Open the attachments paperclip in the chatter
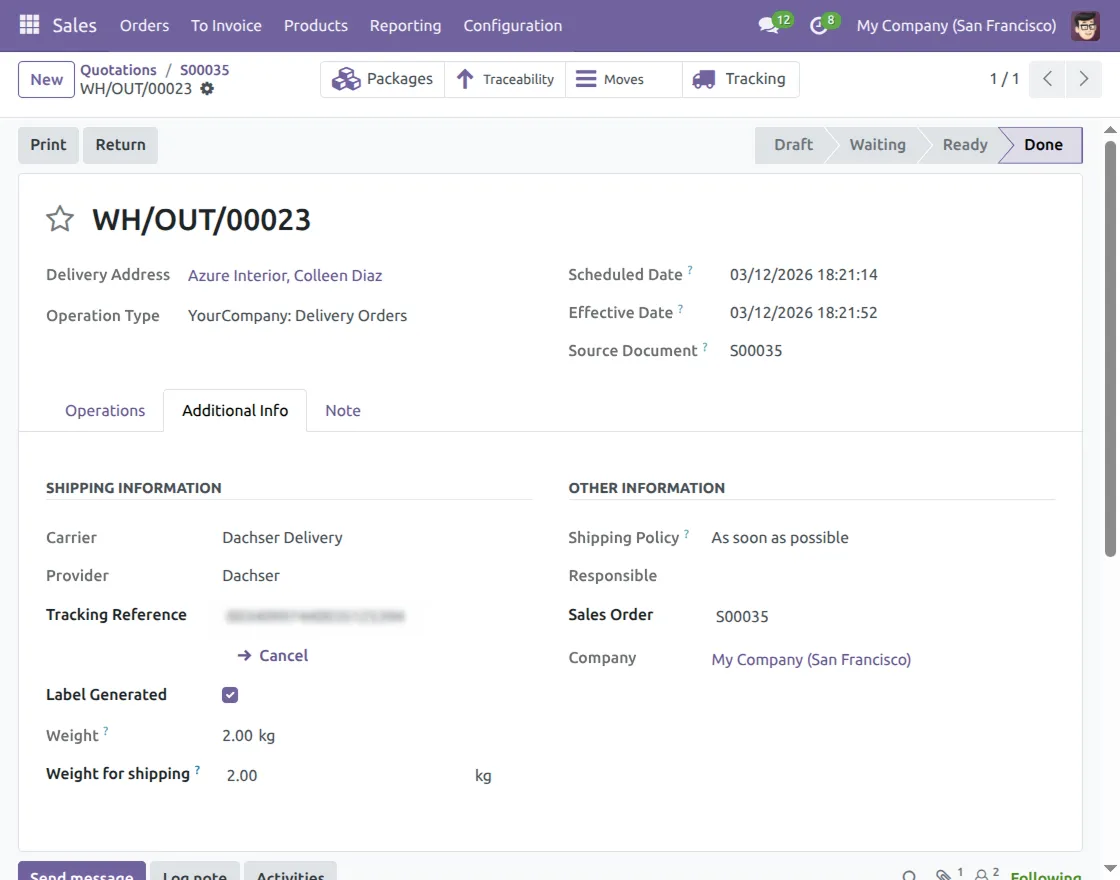The image size is (1120, 880). pos(944,874)
